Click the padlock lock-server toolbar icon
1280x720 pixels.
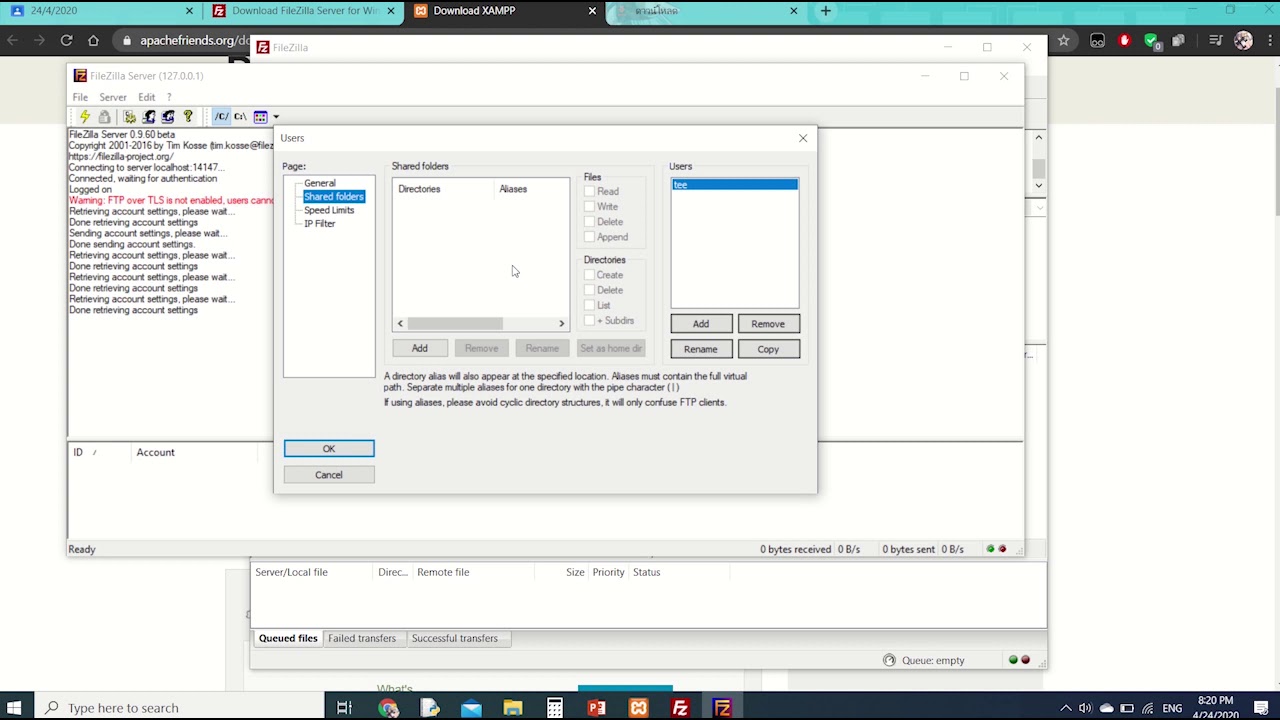click(104, 117)
